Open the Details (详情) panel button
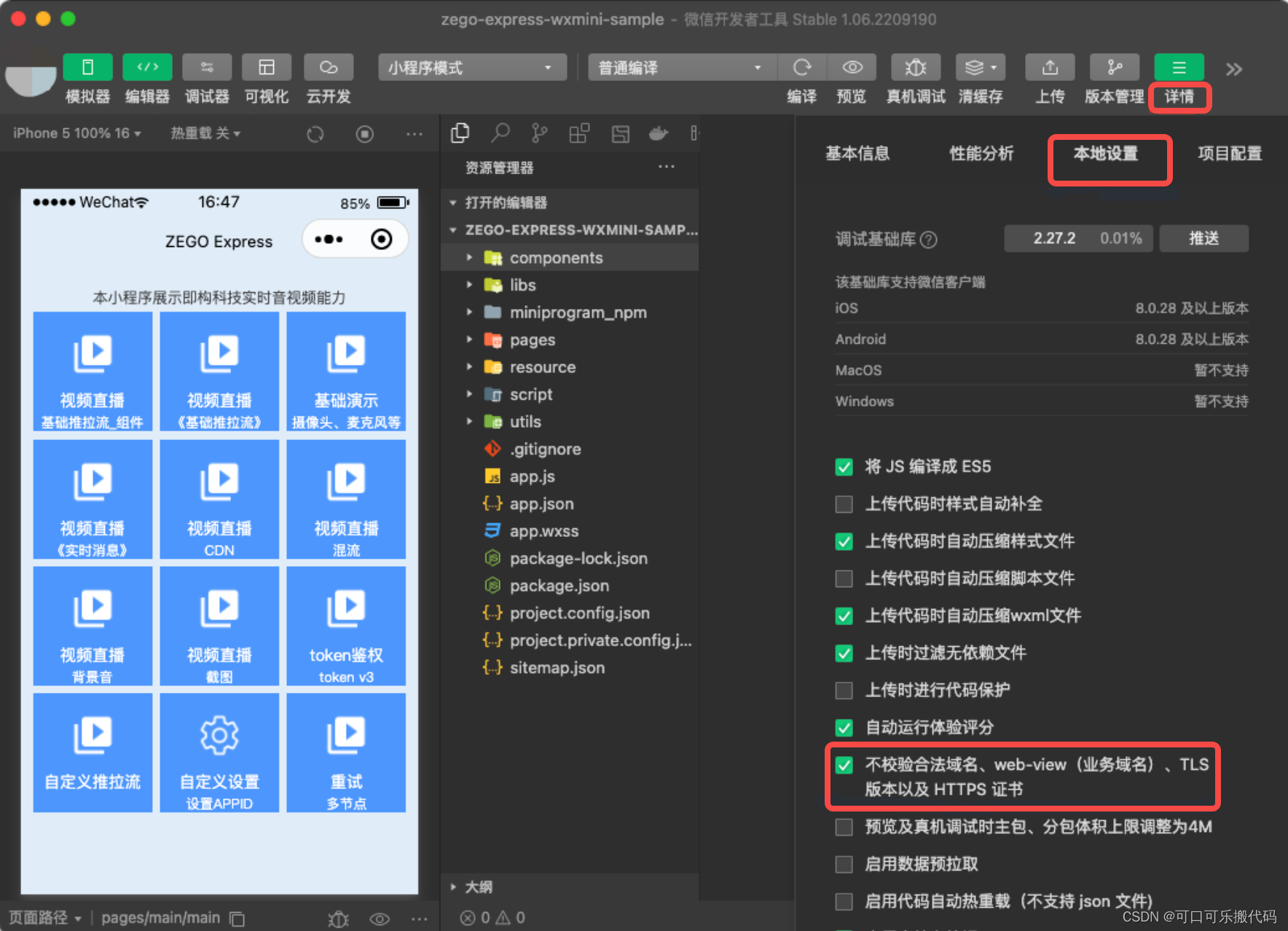The height and width of the screenshot is (931, 1288). click(x=1179, y=68)
